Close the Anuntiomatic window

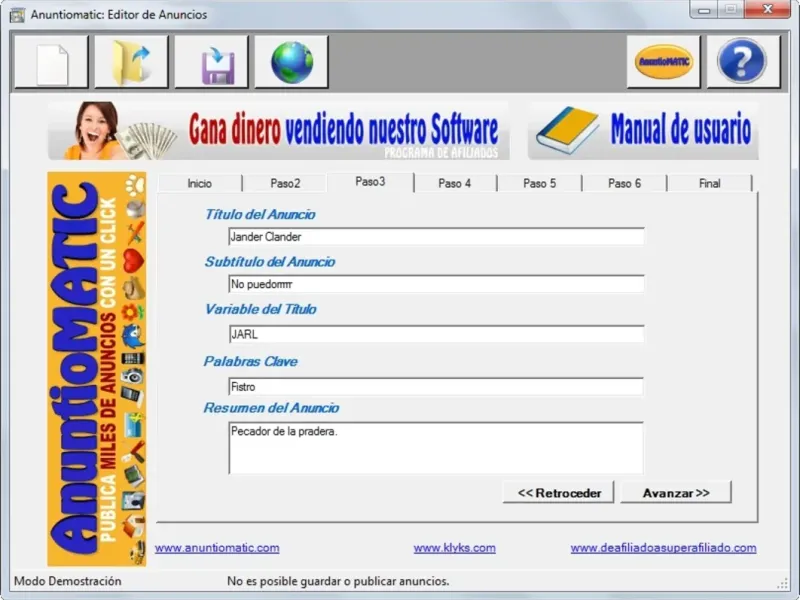coord(767,10)
